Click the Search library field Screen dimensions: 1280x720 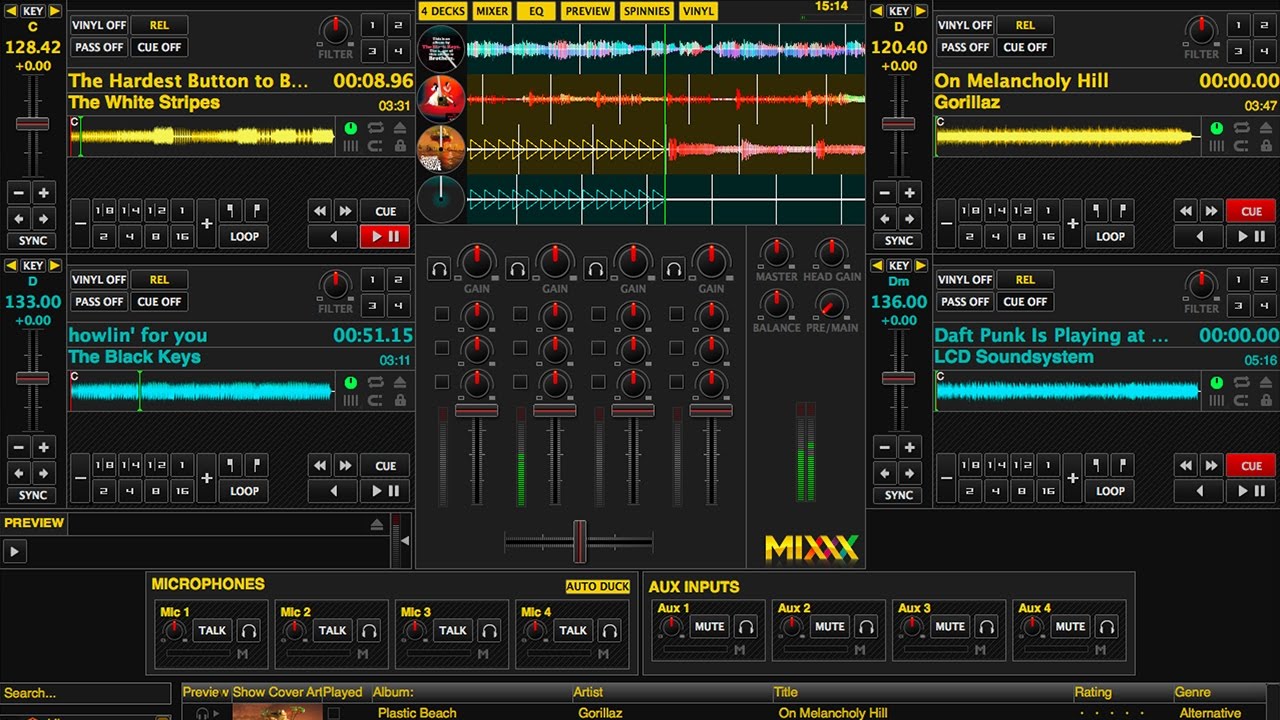tap(86, 693)
